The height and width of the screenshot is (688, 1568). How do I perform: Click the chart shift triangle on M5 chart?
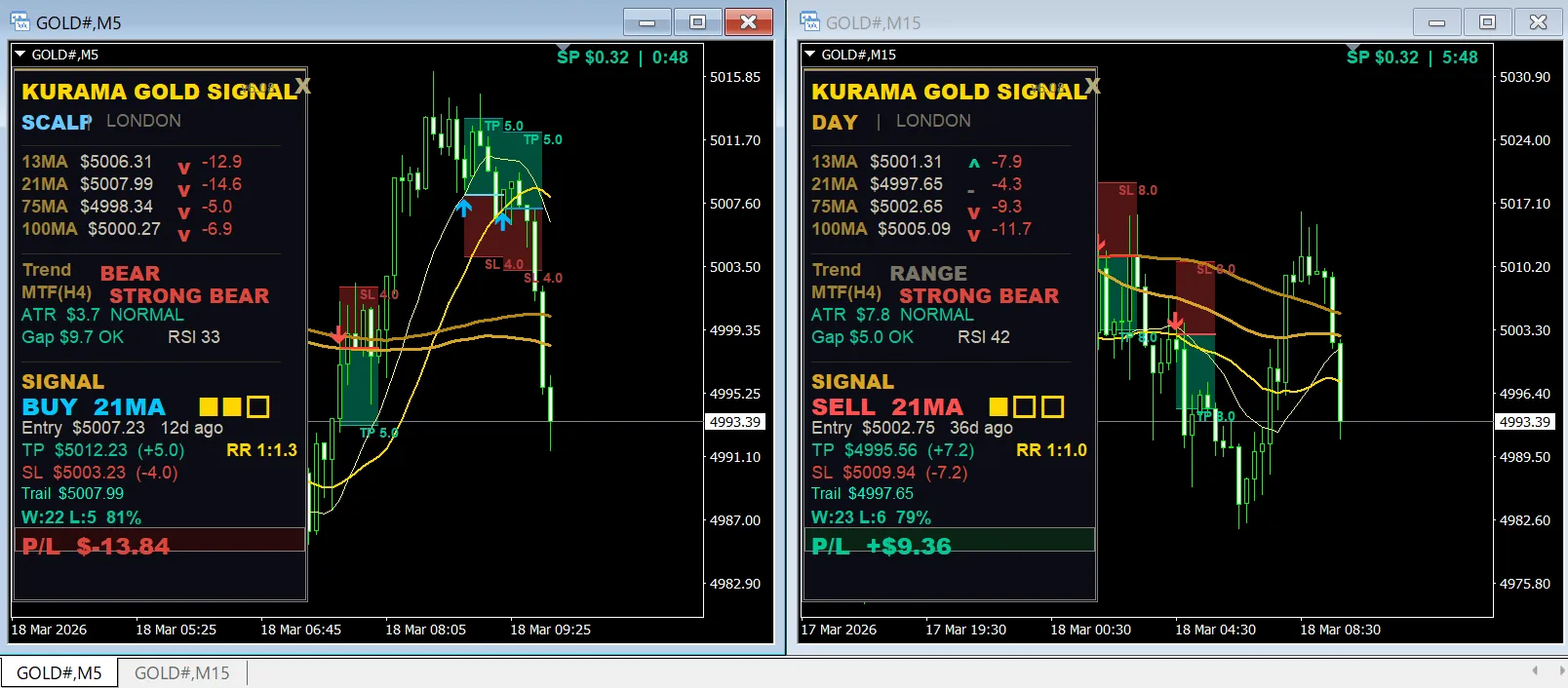click(x=563, y=48)
